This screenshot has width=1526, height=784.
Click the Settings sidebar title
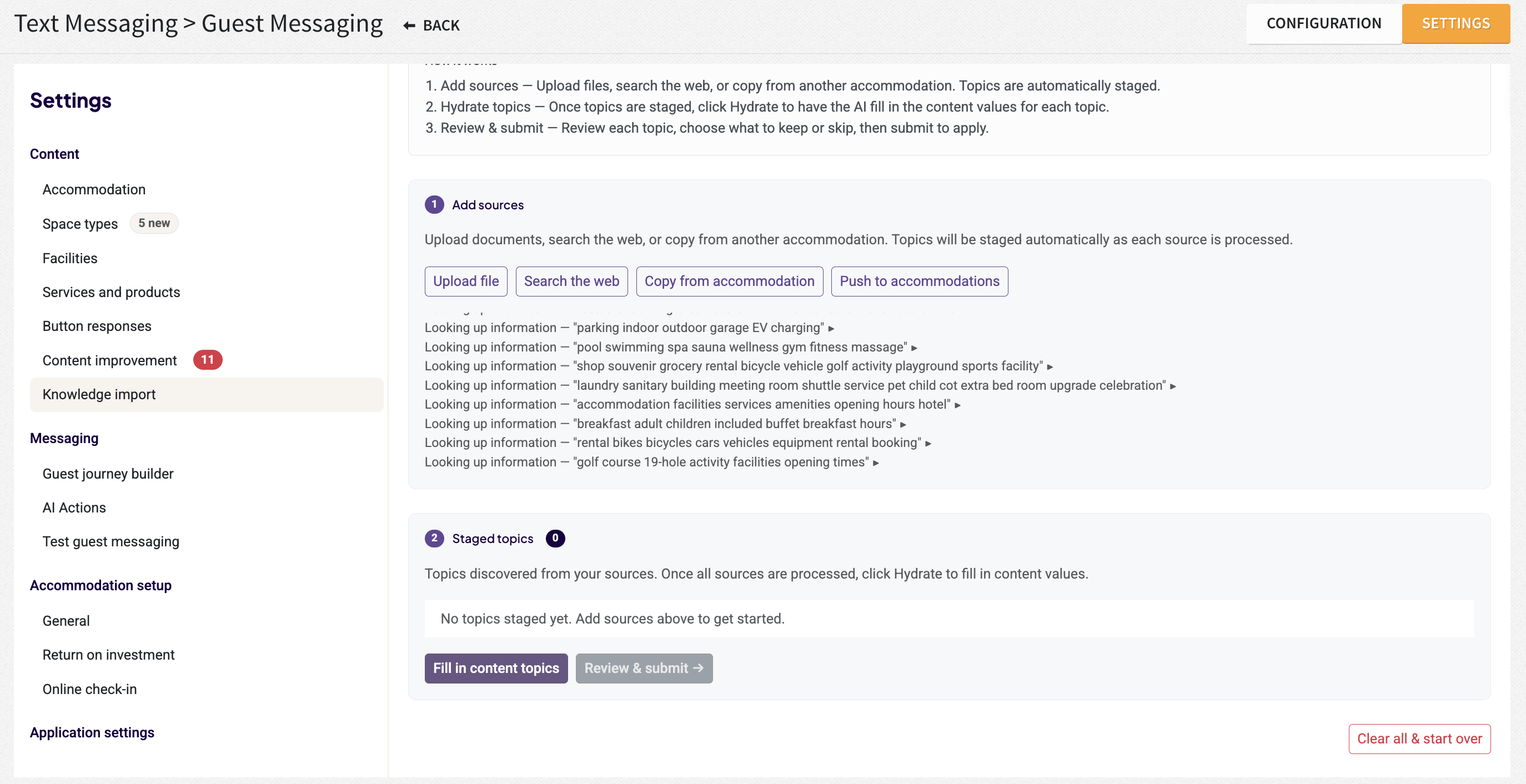coord(71,100)
